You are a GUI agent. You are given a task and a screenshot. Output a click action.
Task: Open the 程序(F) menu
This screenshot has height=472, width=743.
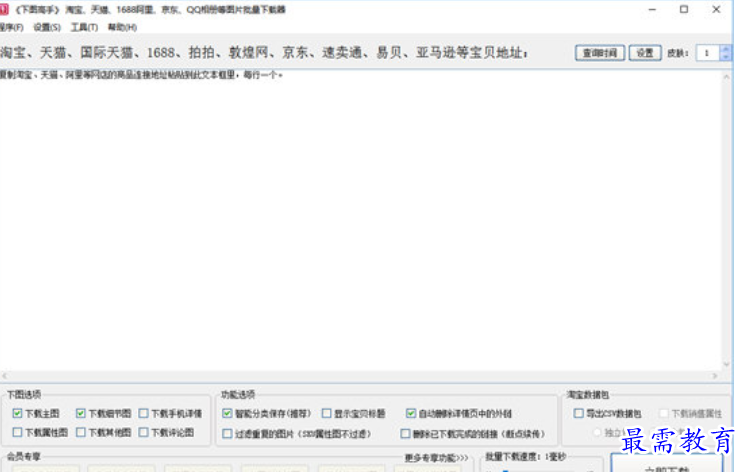11,27
